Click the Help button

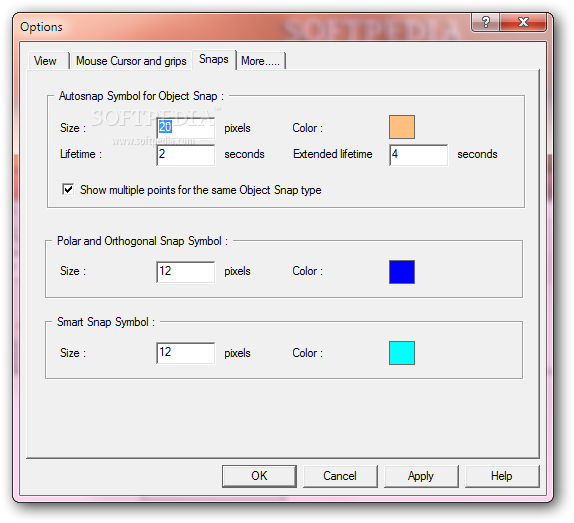coord(502,476)
